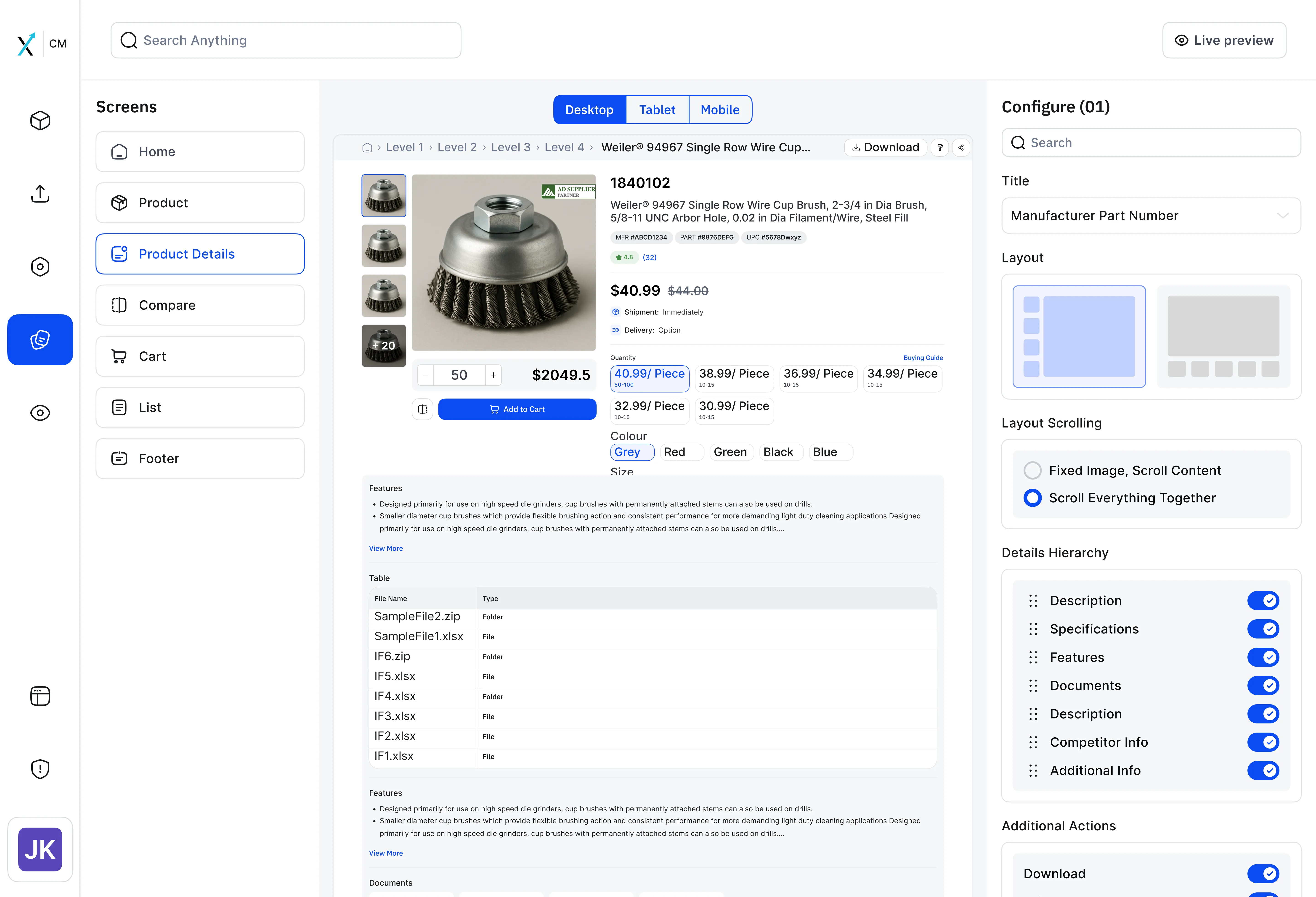The width and height of the screenshot is (1316, 897).
Task: Open the Cart screen item
Action: coord(200,356)
